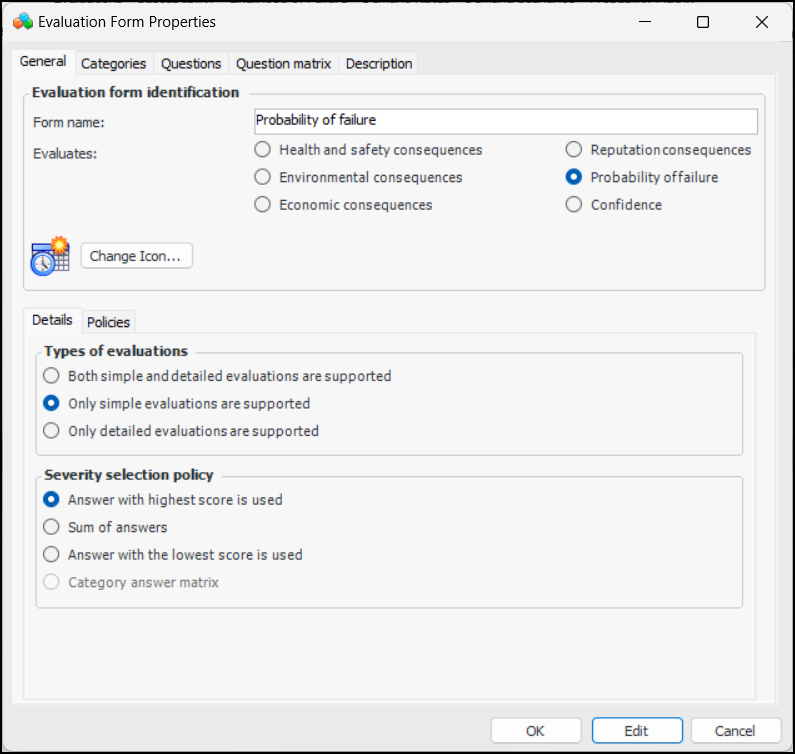Click the Edit button

[x=636, y=731]
